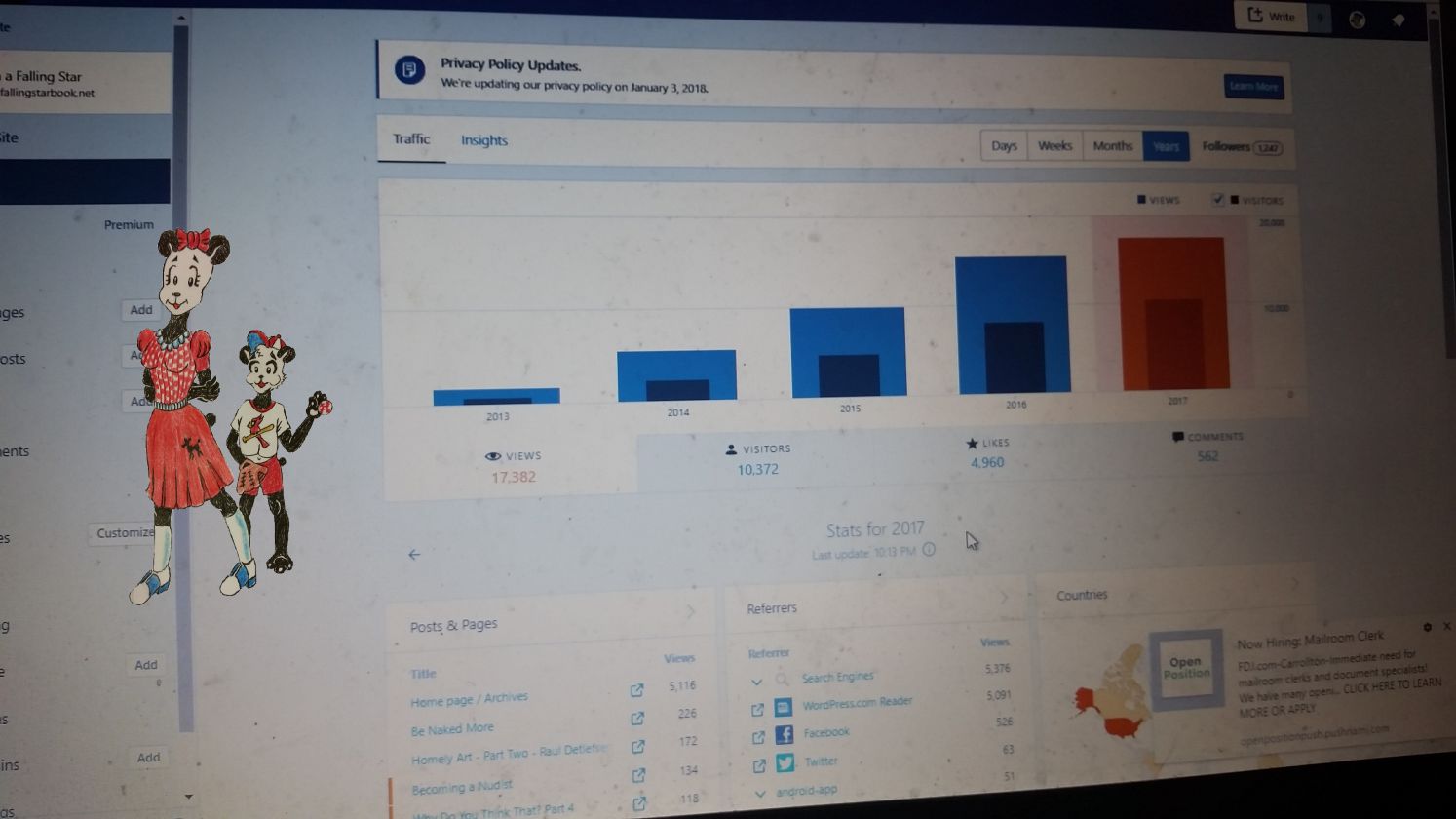Click the Search Engines magnifier icon
The height and width of the screenshot is (819, 1456).
(782, 679)
